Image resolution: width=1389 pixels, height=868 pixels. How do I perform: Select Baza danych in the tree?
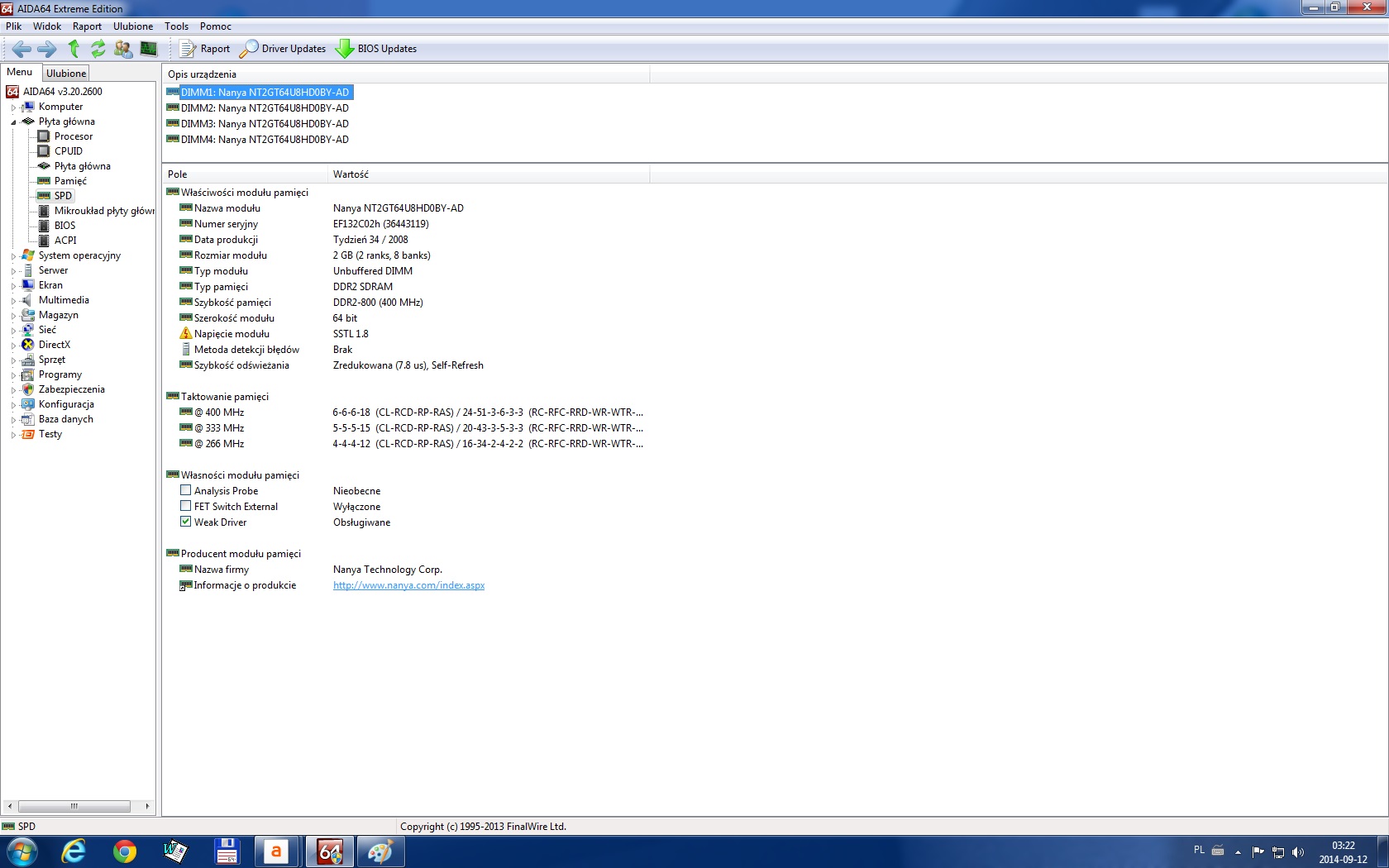(66, 419)
